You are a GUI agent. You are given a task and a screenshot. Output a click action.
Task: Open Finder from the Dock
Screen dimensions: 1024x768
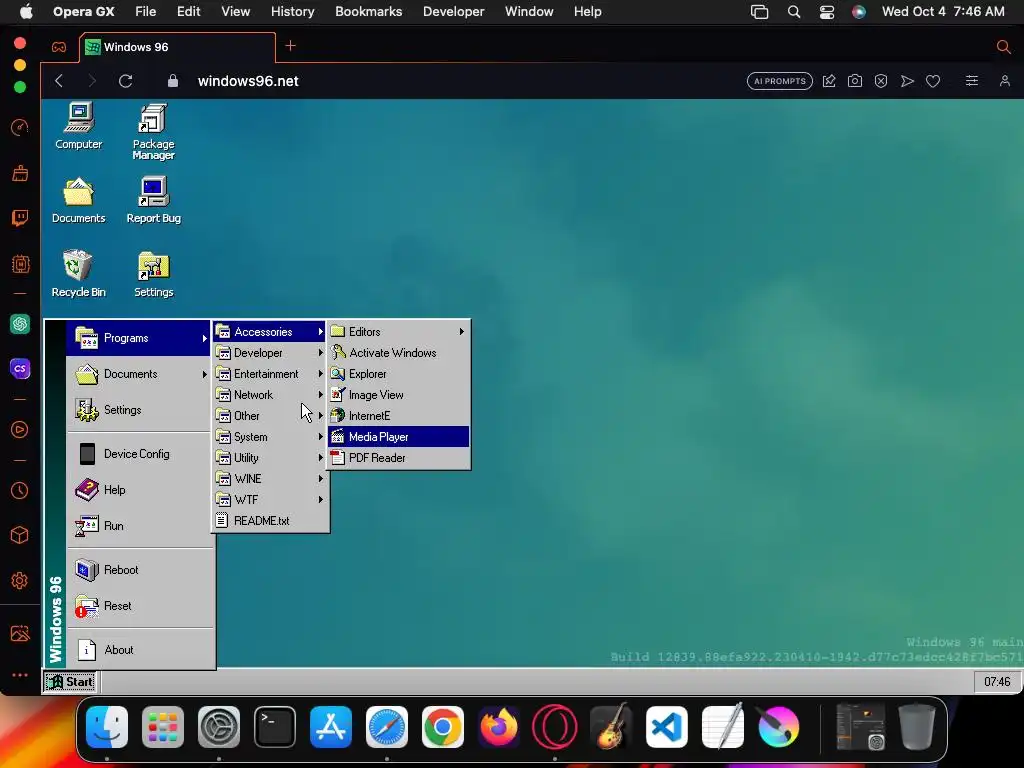tap(107, 727)
